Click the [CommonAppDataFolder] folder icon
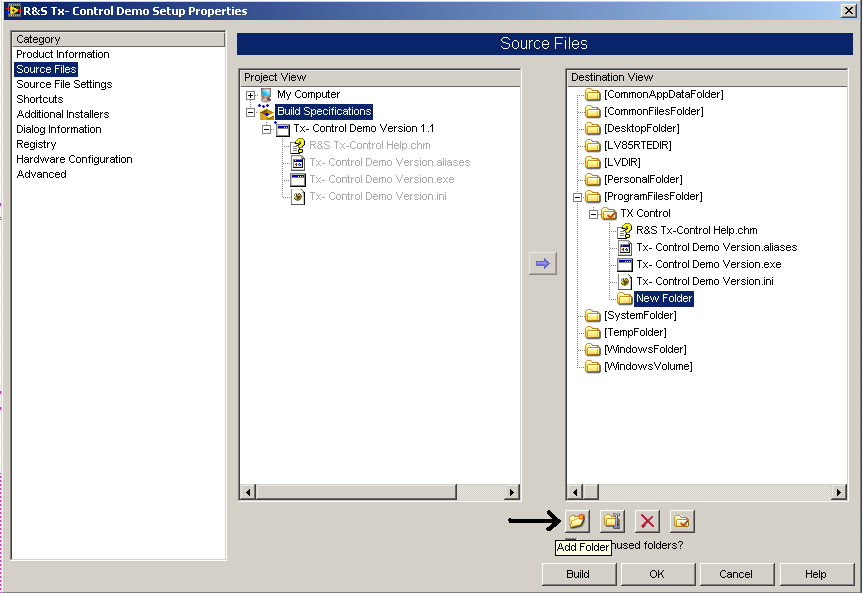The image size is (863, 593). click(593, 95)
